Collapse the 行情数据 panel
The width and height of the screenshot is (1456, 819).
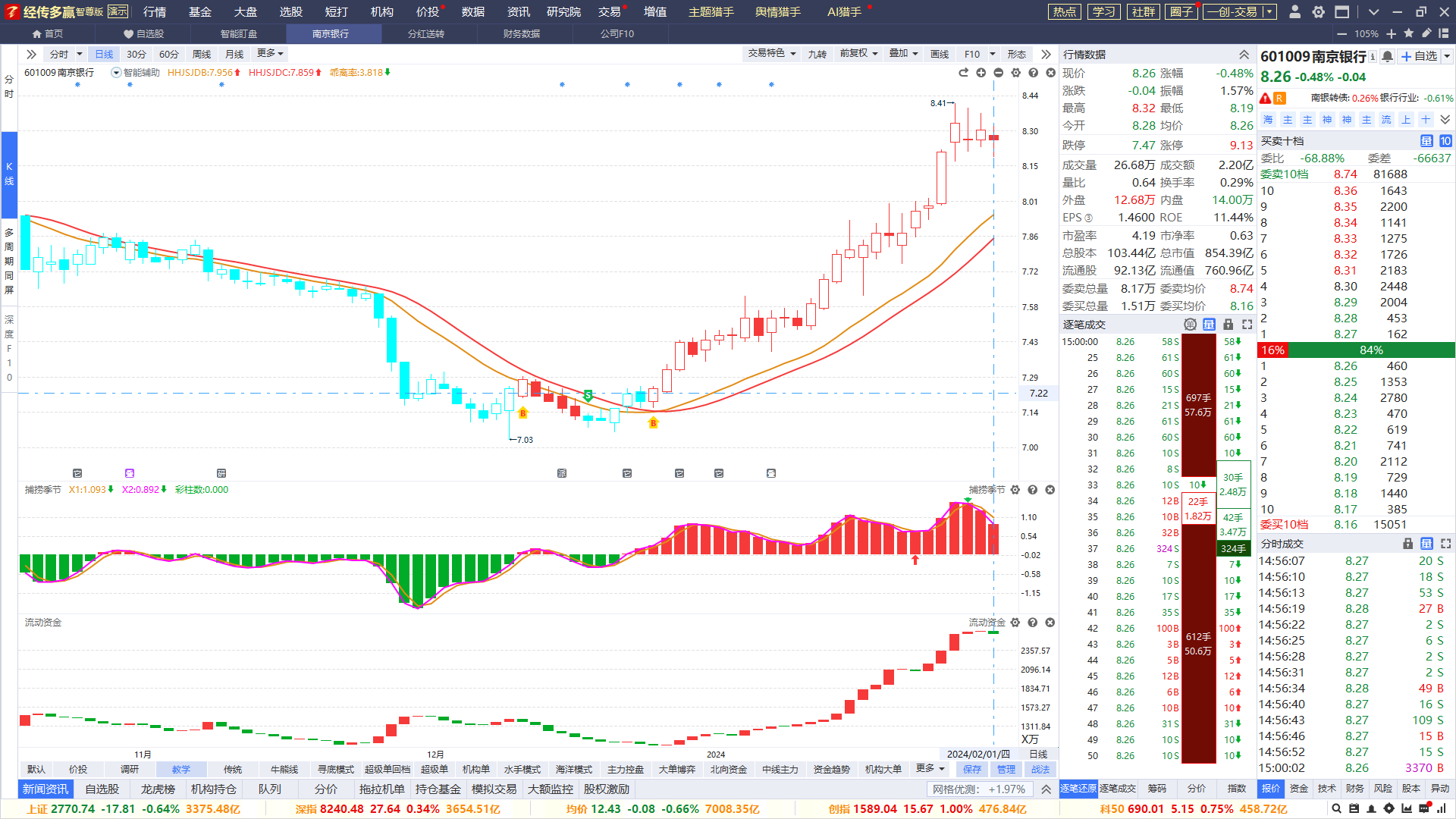click(x=1244, y=55)
